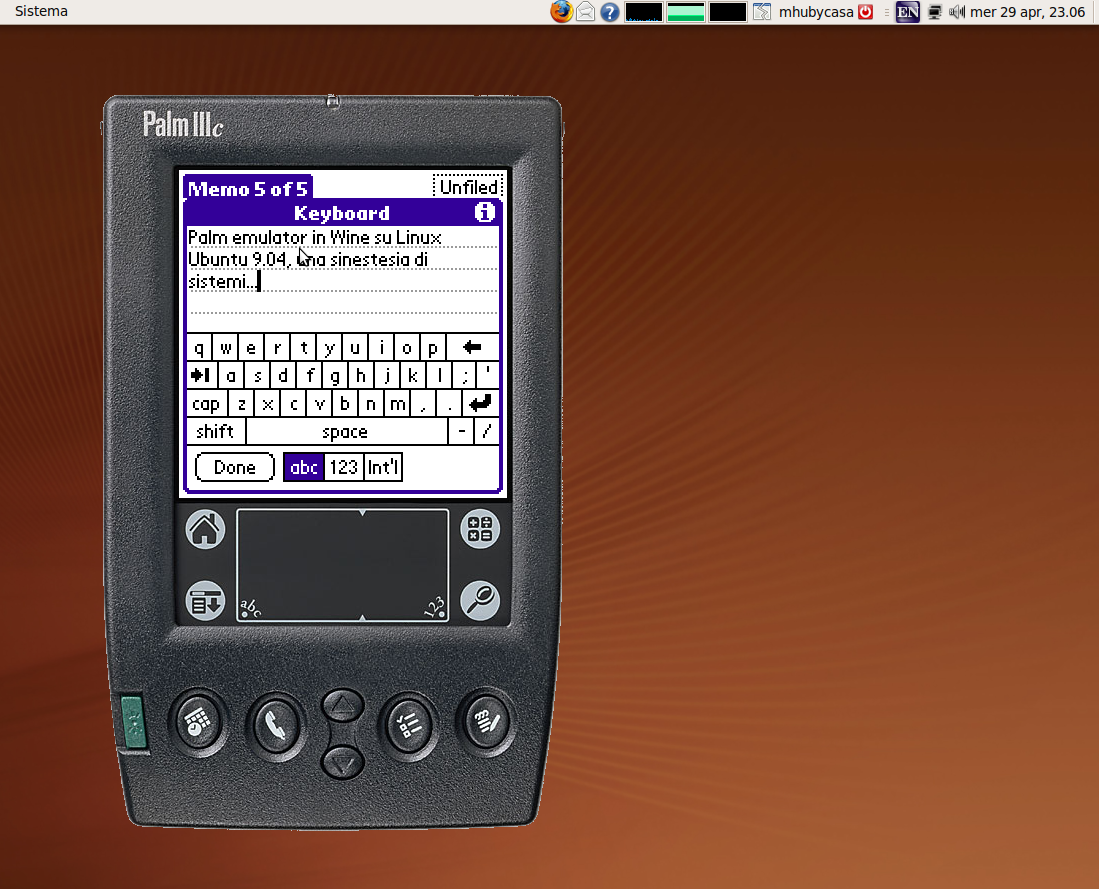The width and height of the screenshot is (1099, 889).
Task: Open the Unfiled category dropdown
Action: [x=468, y=186]
